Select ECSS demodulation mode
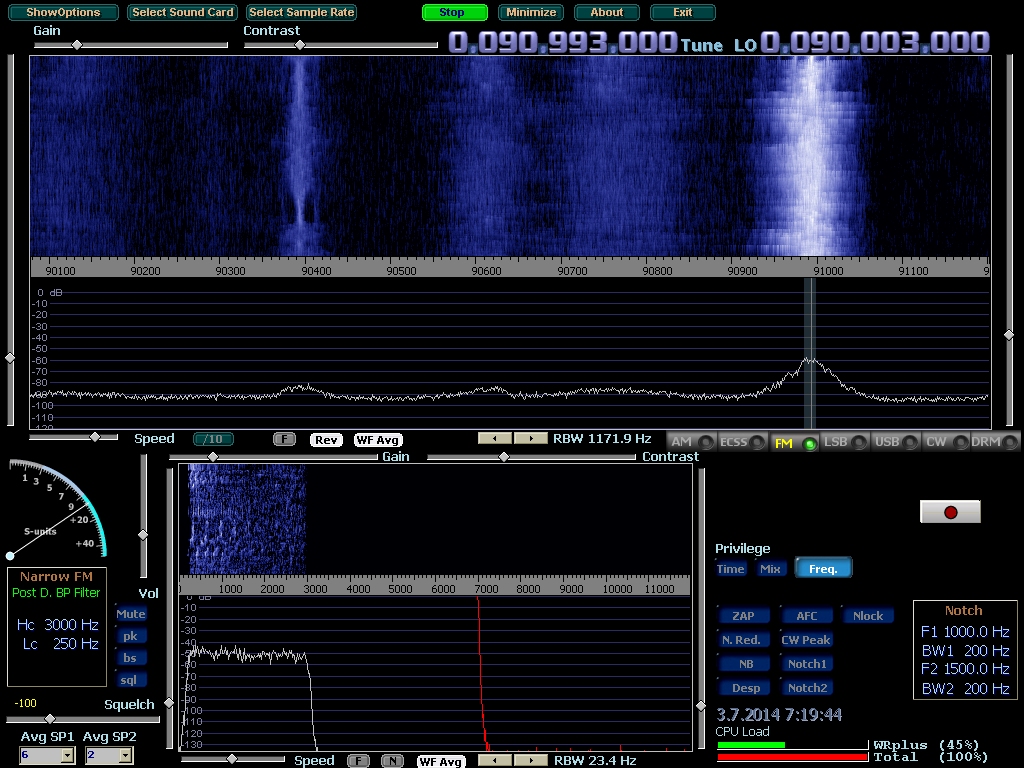 pos(741,442)
